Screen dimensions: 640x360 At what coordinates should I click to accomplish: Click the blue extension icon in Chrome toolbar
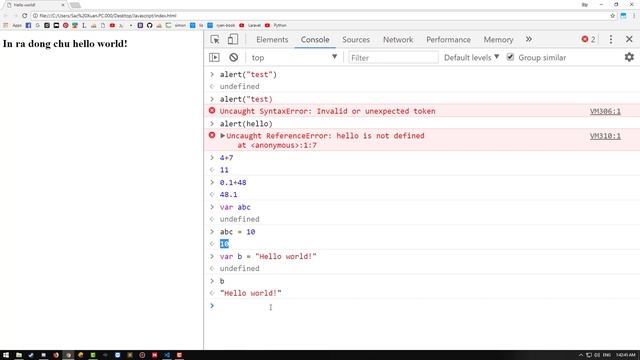point(623,16)
